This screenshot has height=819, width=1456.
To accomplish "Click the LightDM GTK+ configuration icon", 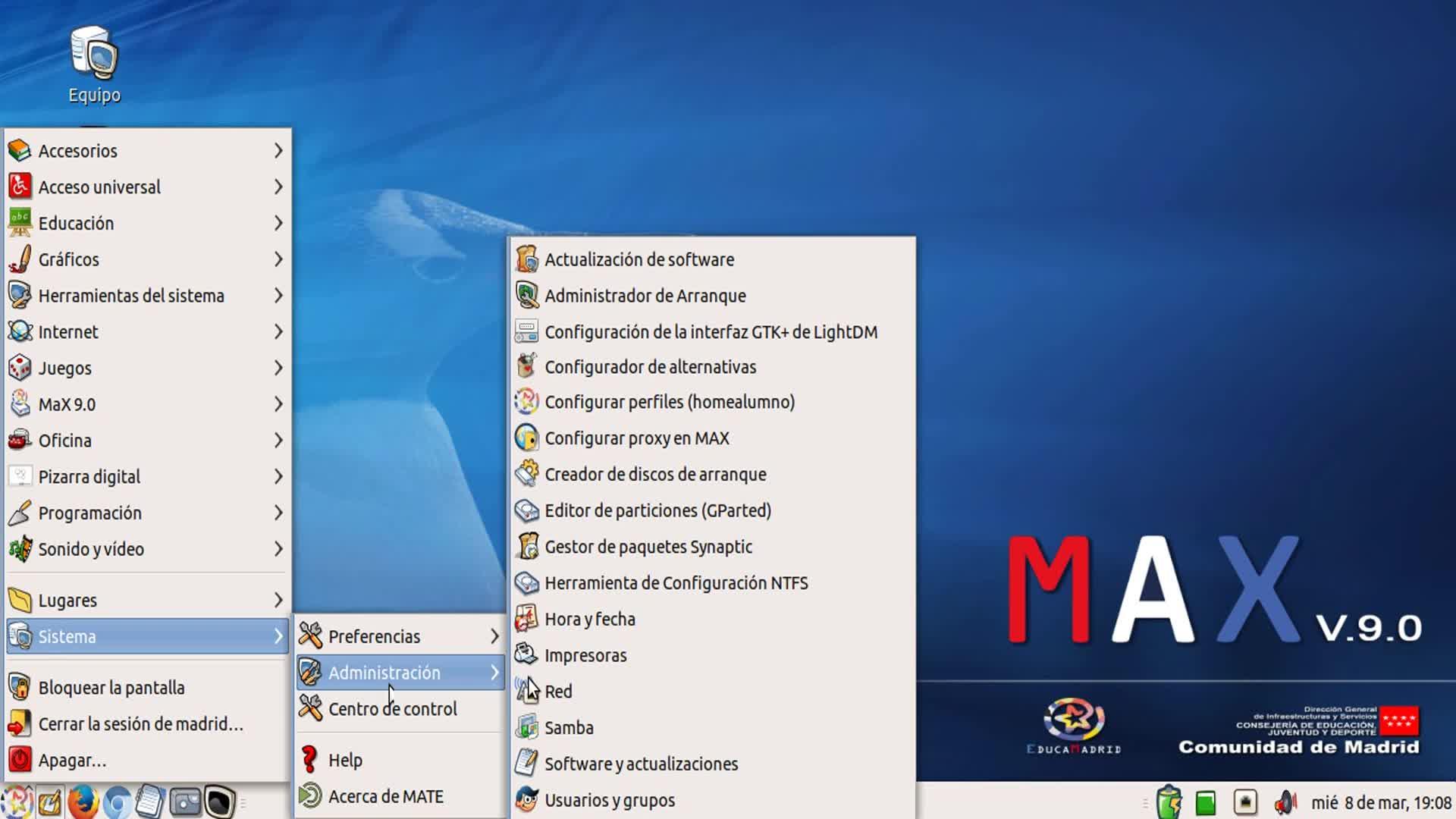I will [526, 331].
